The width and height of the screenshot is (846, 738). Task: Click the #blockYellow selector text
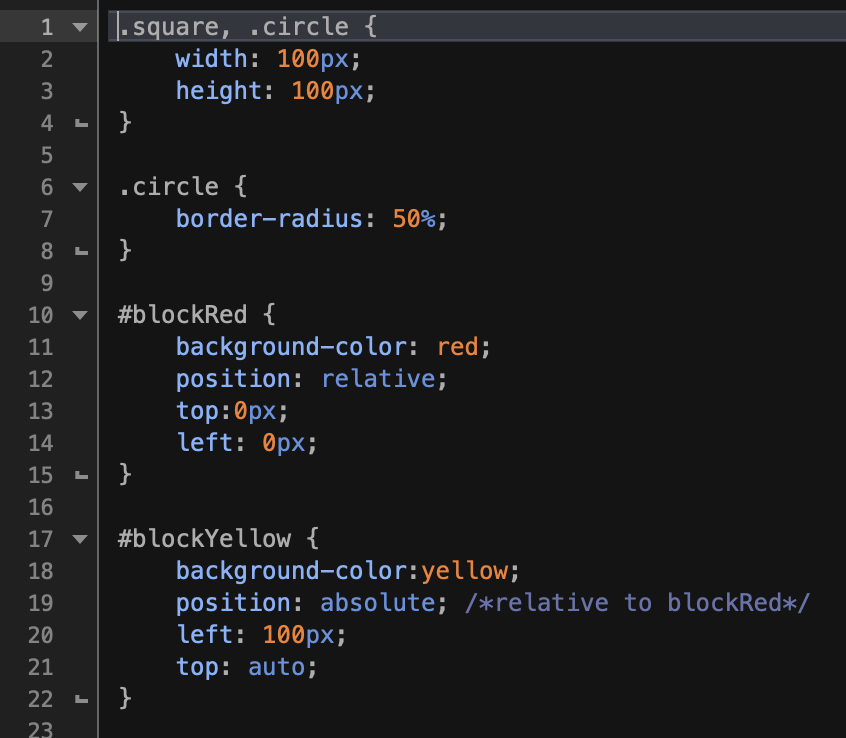204,539
